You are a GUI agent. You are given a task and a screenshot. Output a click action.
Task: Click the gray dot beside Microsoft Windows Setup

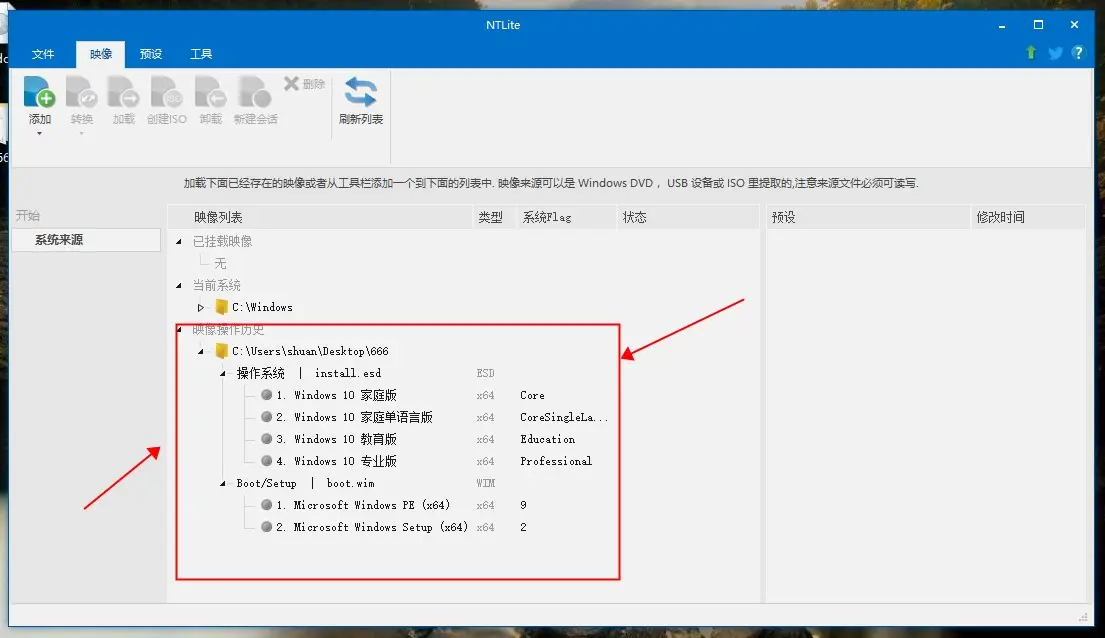[x=266, y=527]
